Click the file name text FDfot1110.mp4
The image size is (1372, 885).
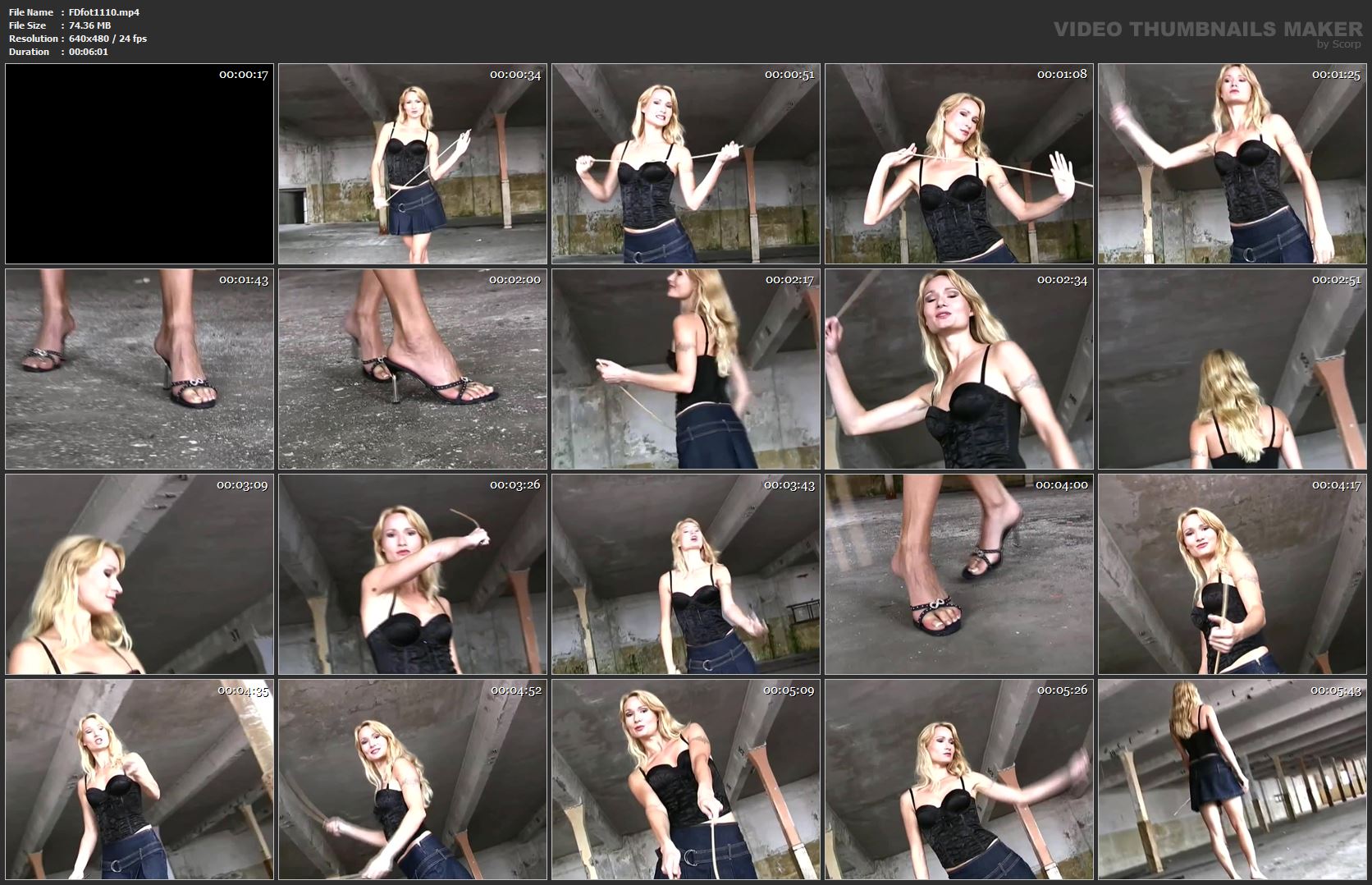click(104, 12)
